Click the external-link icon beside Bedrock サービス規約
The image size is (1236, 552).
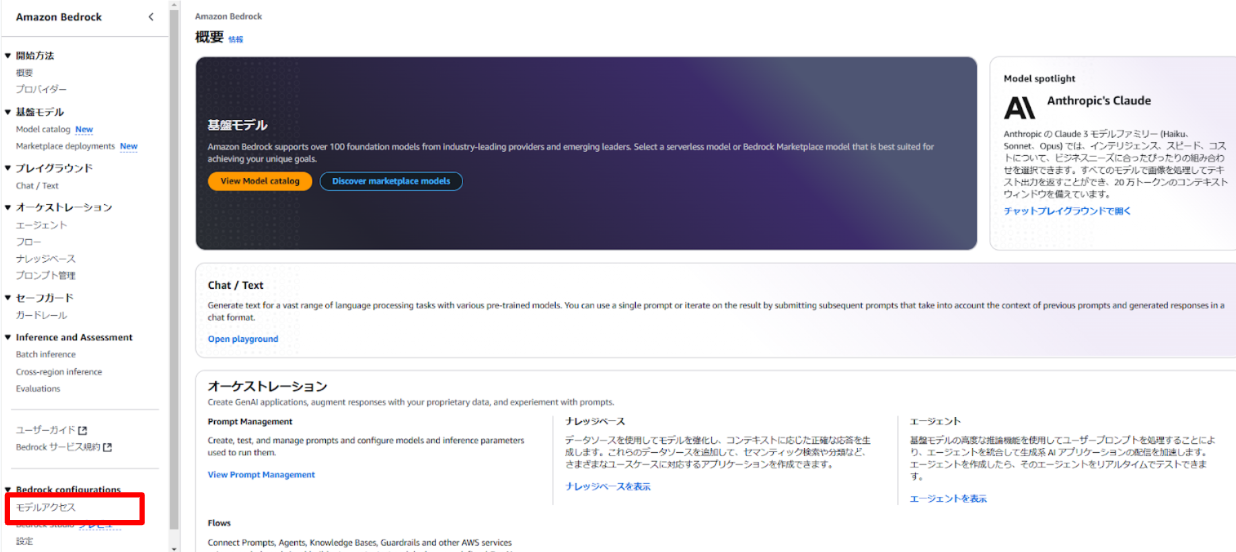click(x=108, y=447)
